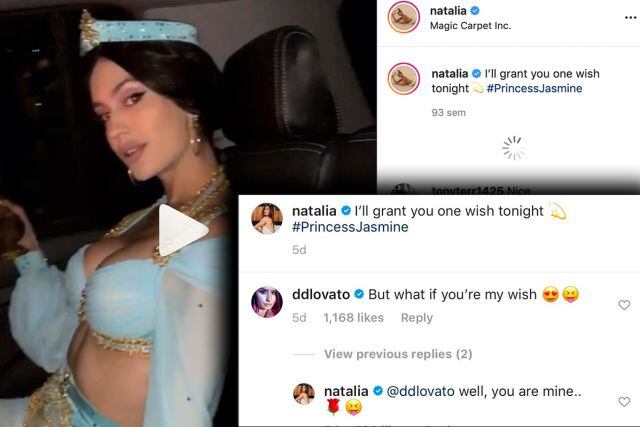Open Magic Carpet Inc. location

point(470,26)
